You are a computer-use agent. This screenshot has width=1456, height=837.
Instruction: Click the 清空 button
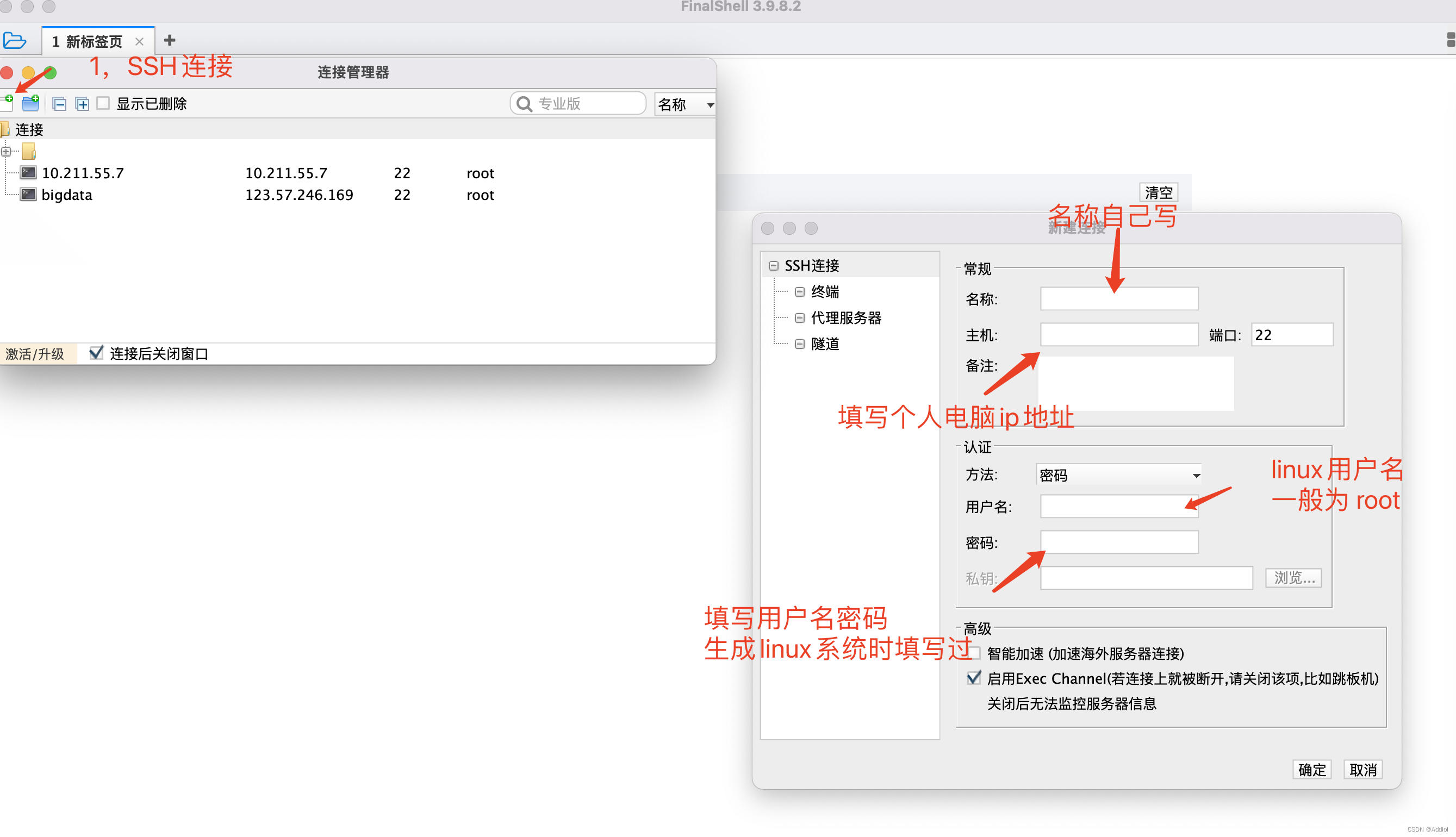tap(1158, 192)
